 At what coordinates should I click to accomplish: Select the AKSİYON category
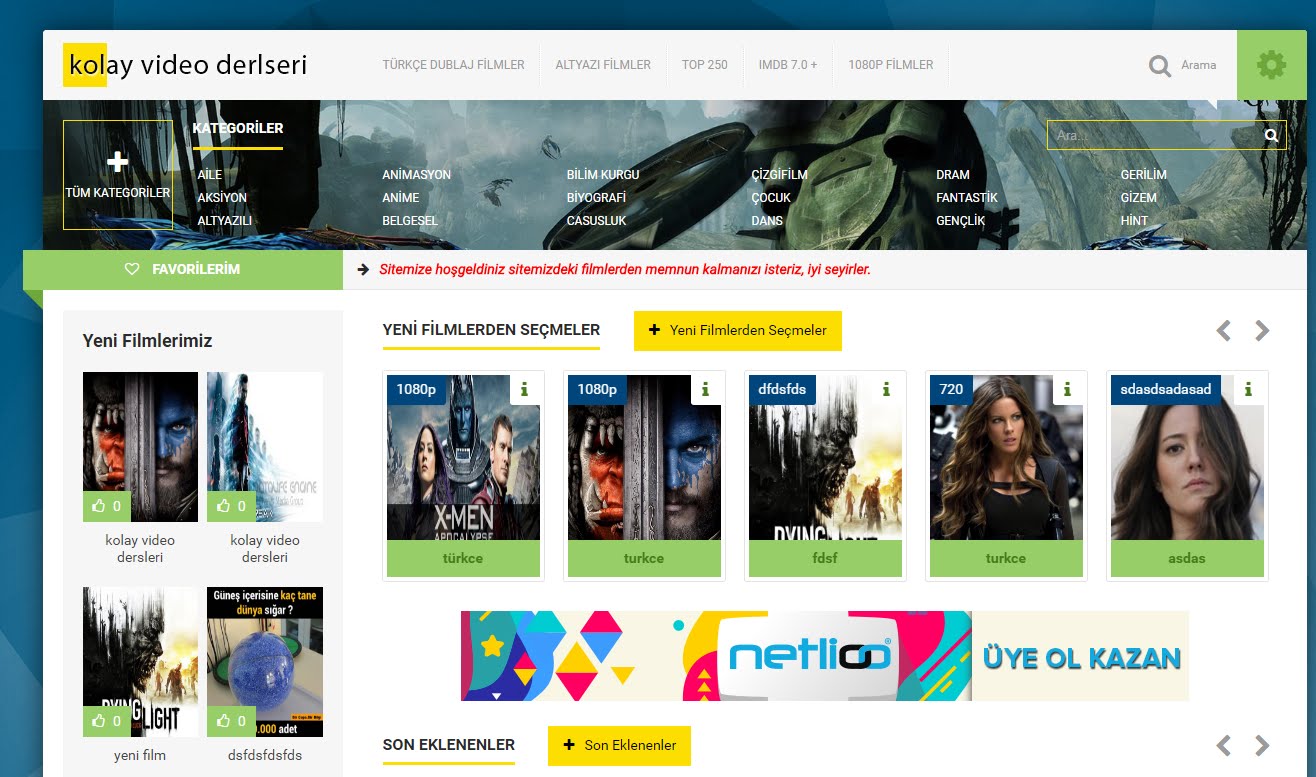[222, 198]
